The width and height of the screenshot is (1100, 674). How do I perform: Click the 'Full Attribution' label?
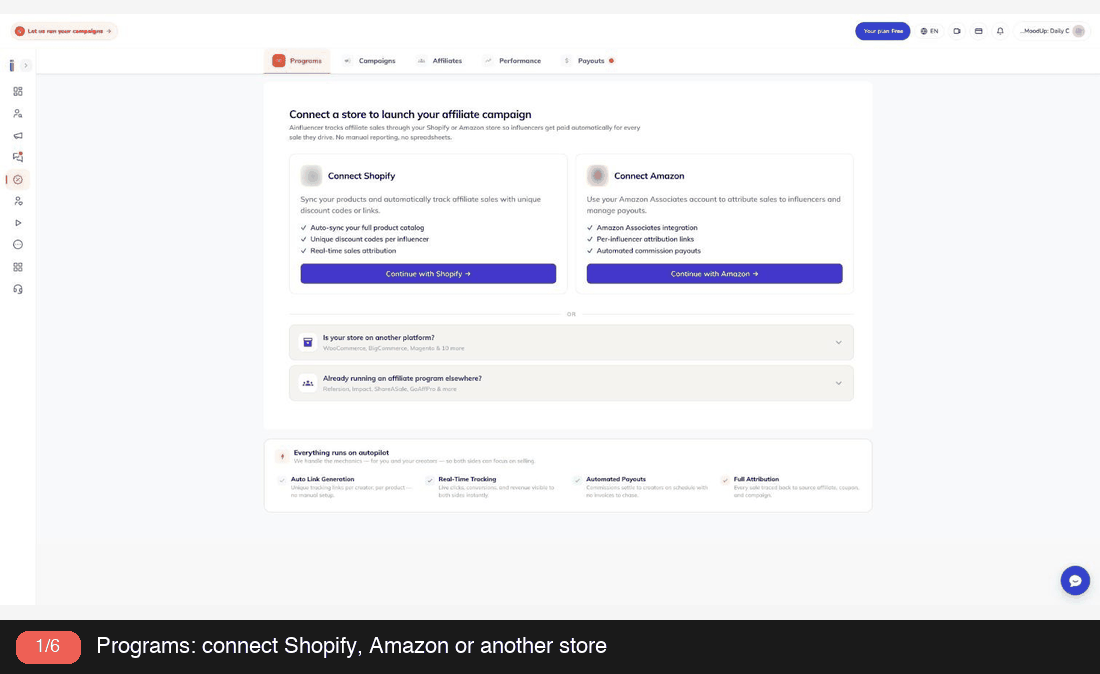[756, 479]
